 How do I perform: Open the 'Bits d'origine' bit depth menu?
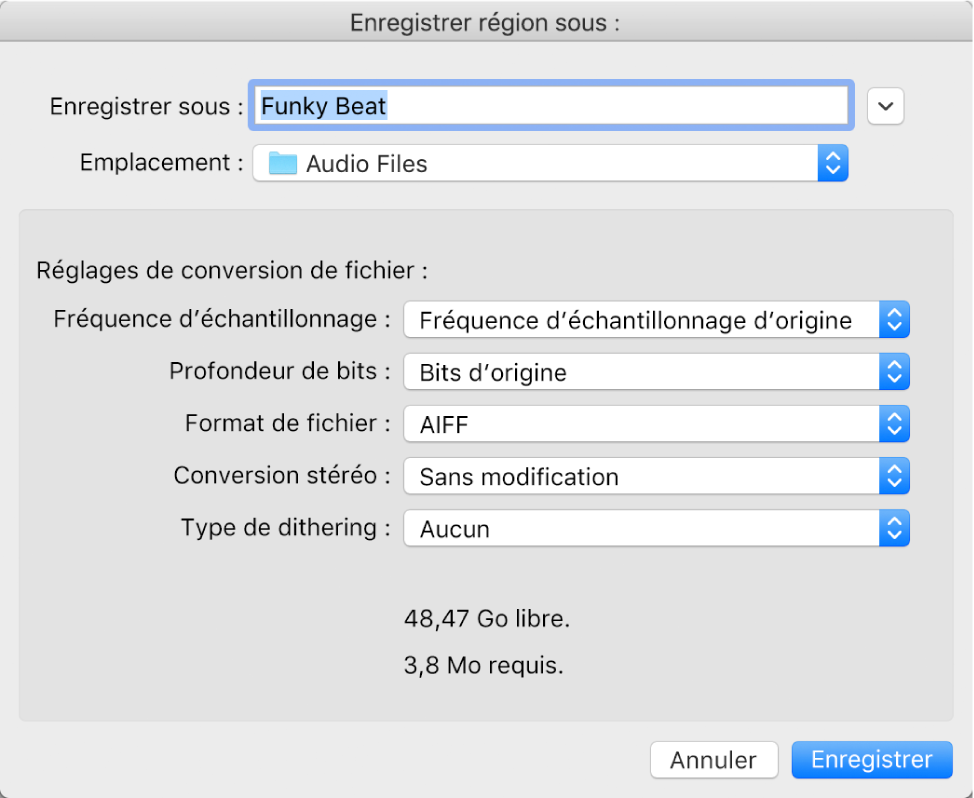click(640, 373)
